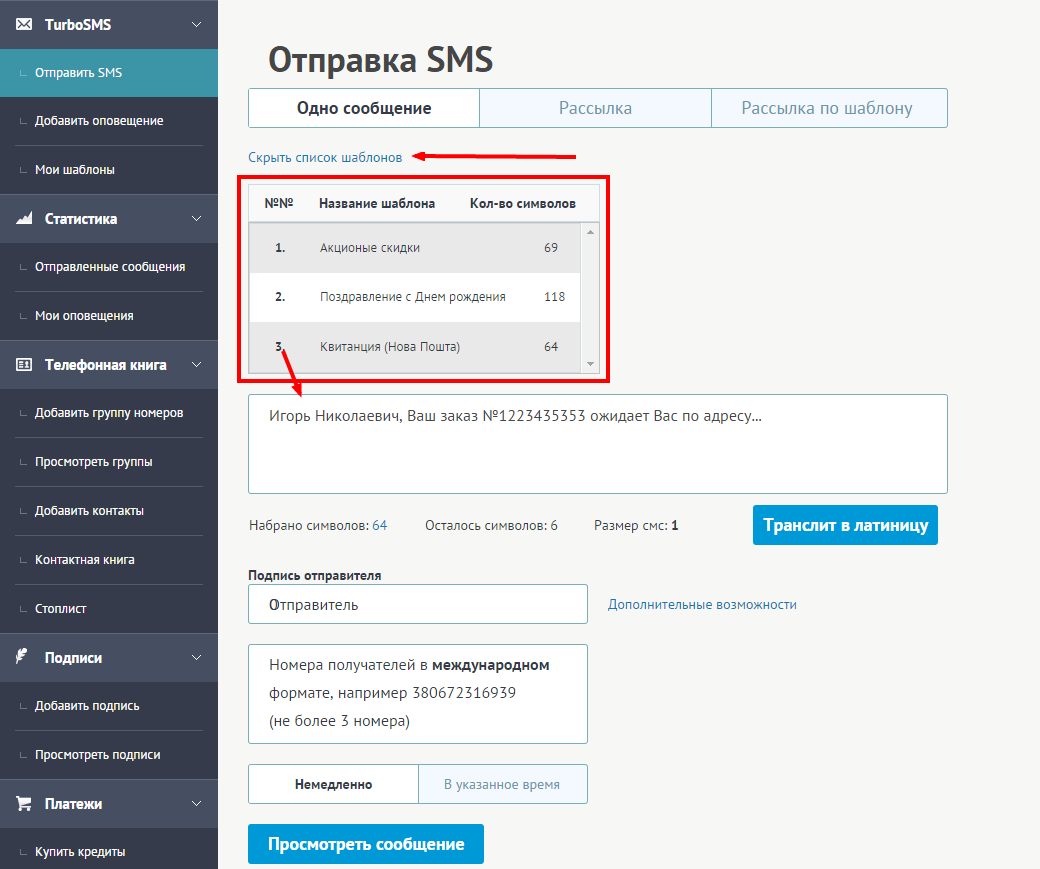Click the 118 symbols count cell

554,297
